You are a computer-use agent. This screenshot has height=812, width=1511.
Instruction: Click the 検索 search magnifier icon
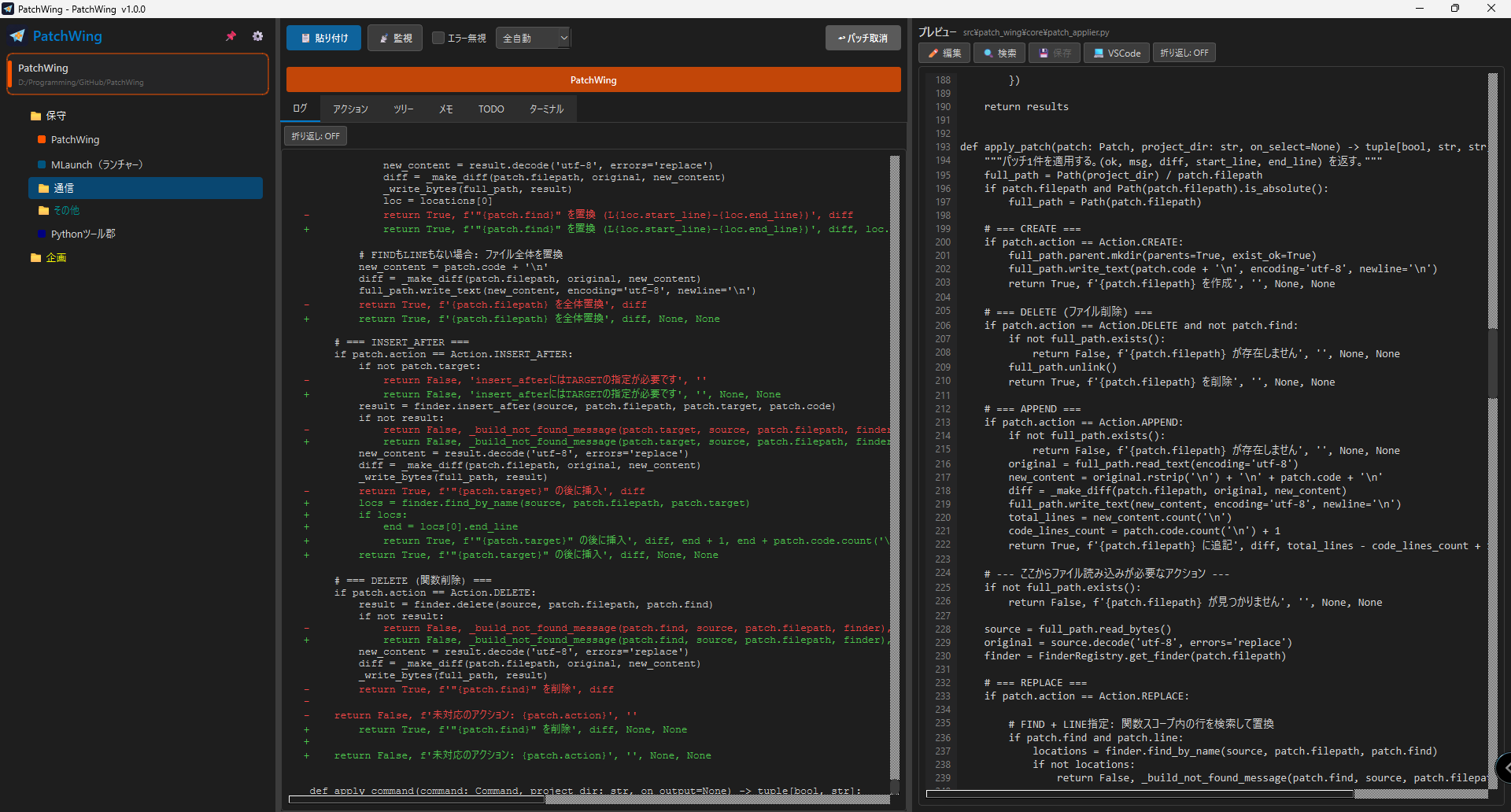tap(999, 53)
